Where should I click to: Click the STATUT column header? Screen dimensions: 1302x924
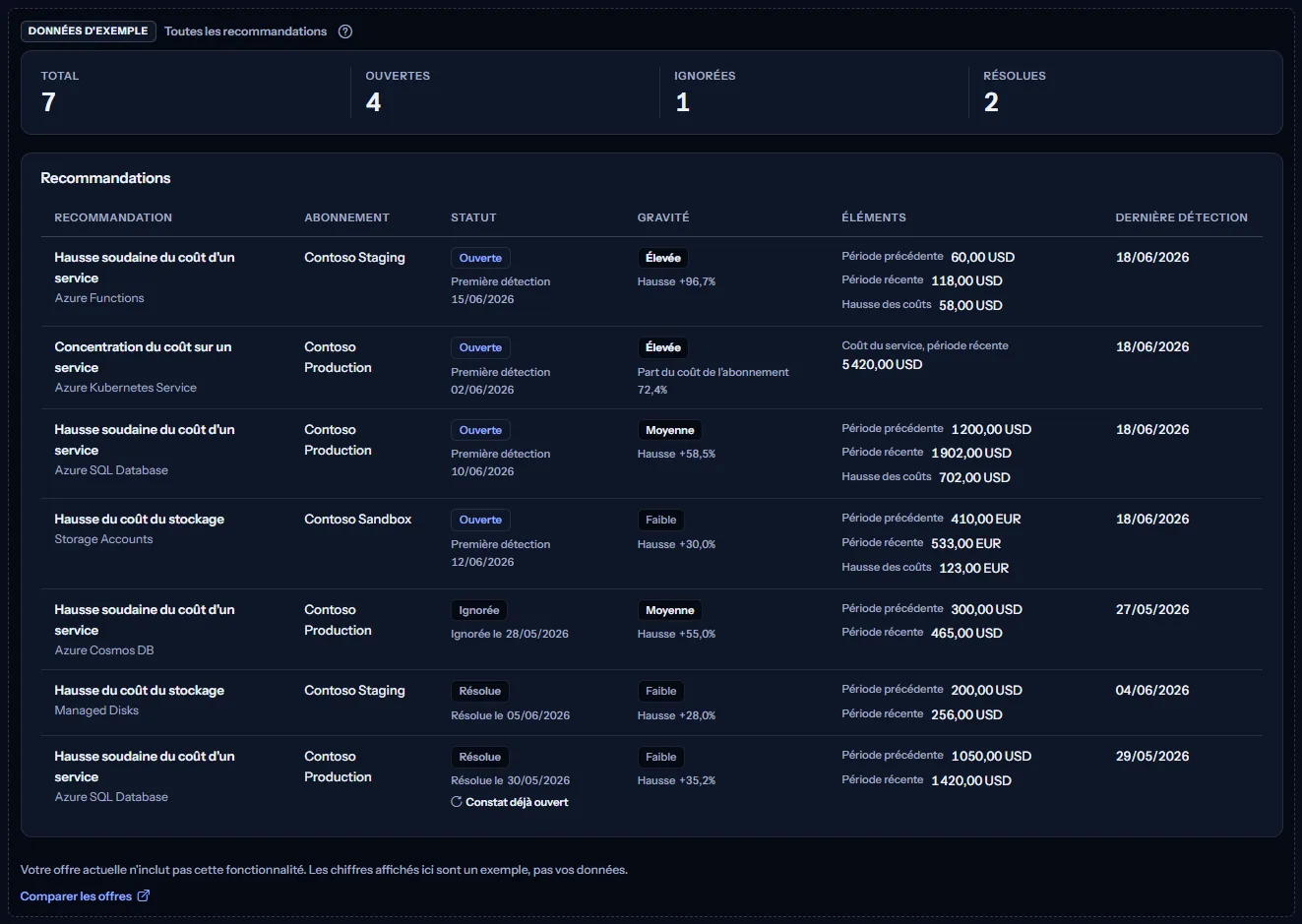[473, 217]
